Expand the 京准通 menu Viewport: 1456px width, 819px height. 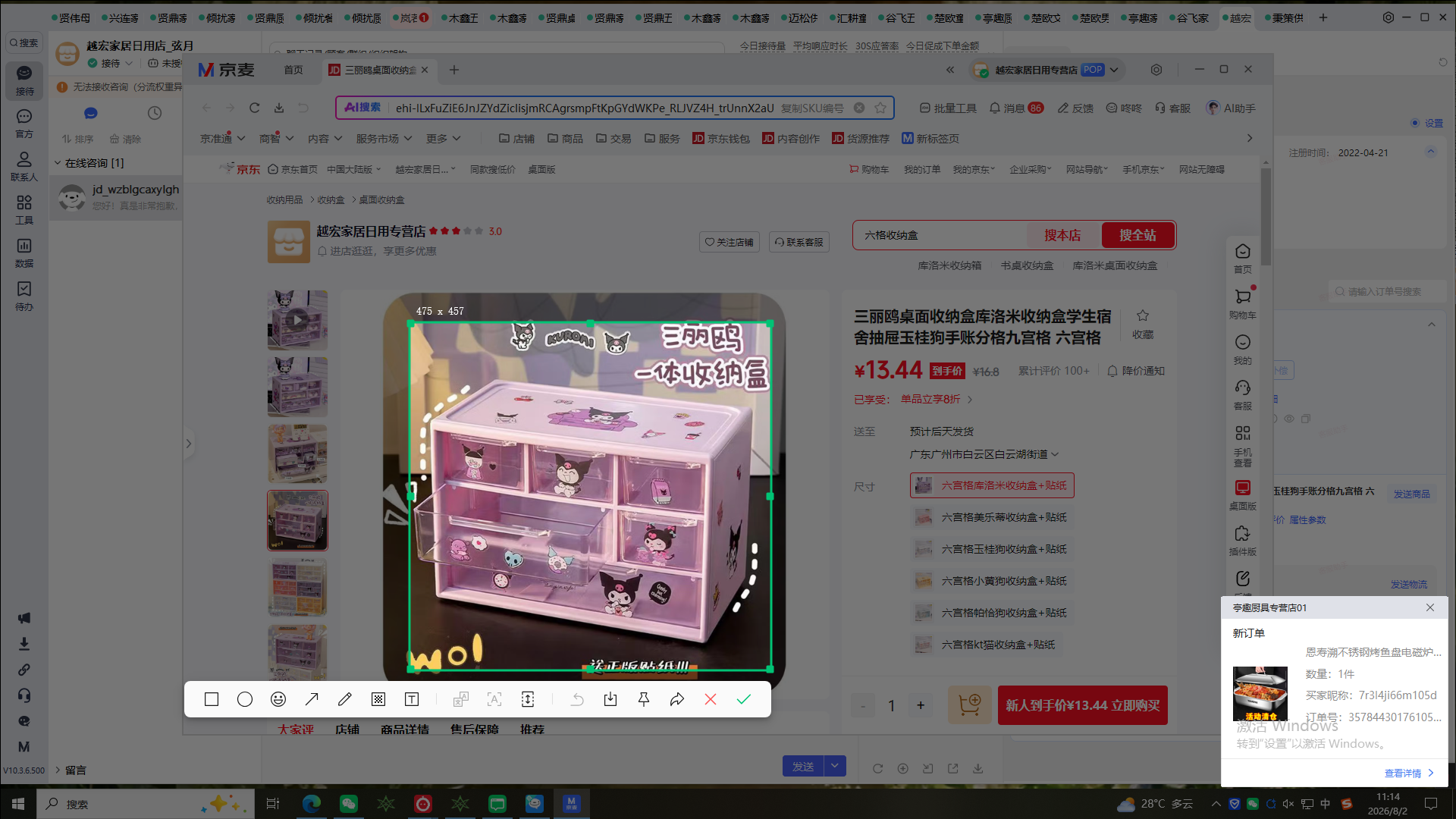pos(223,139)
